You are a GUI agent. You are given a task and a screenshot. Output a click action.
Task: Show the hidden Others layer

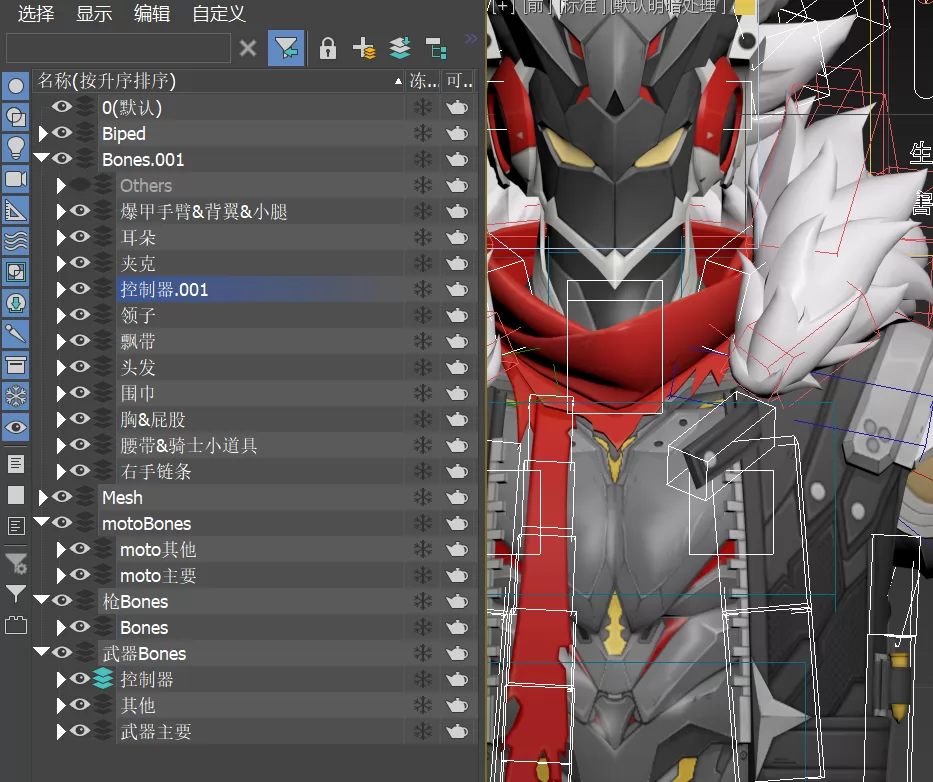tap(79, 185)
